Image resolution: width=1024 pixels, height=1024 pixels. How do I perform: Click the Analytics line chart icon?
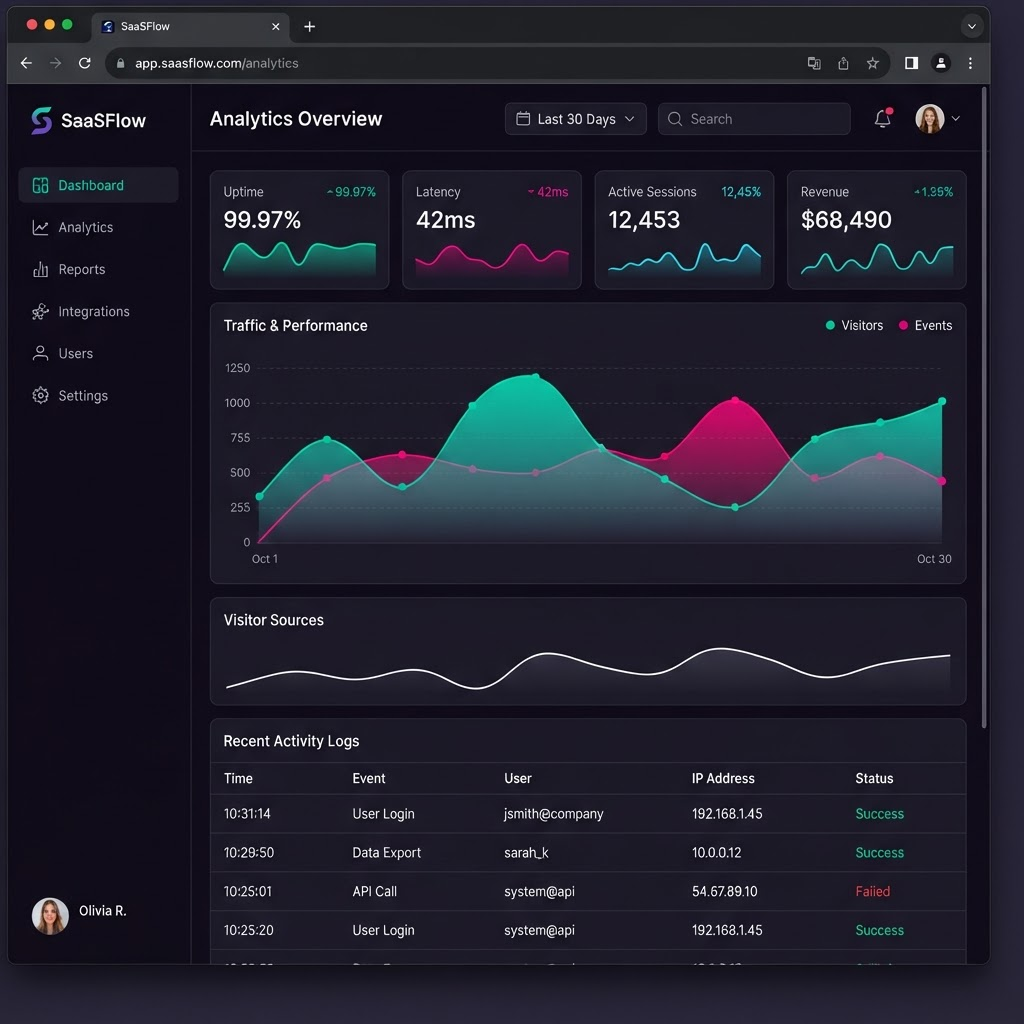pos(40,227)
